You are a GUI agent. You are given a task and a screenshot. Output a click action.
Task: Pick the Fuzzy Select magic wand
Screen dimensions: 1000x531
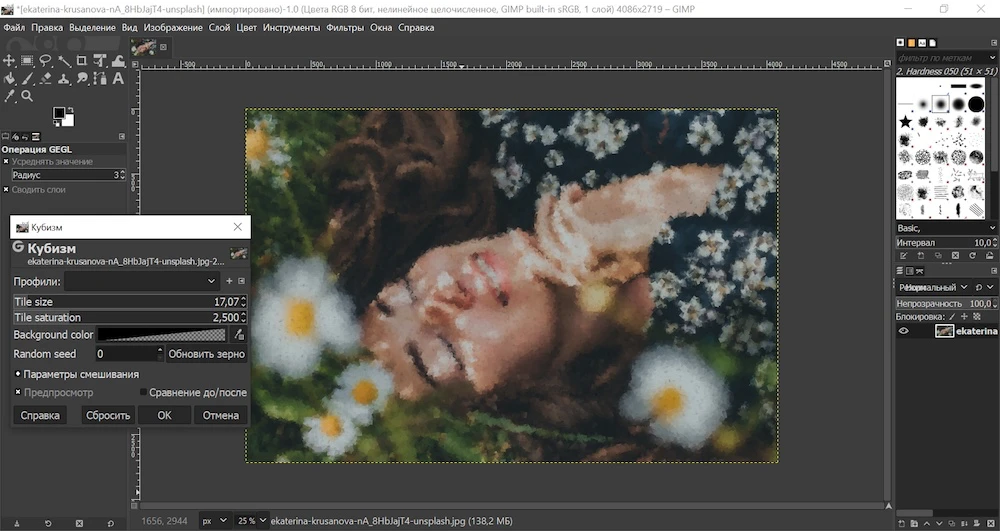pyautogui.click(x=63, y=61)
